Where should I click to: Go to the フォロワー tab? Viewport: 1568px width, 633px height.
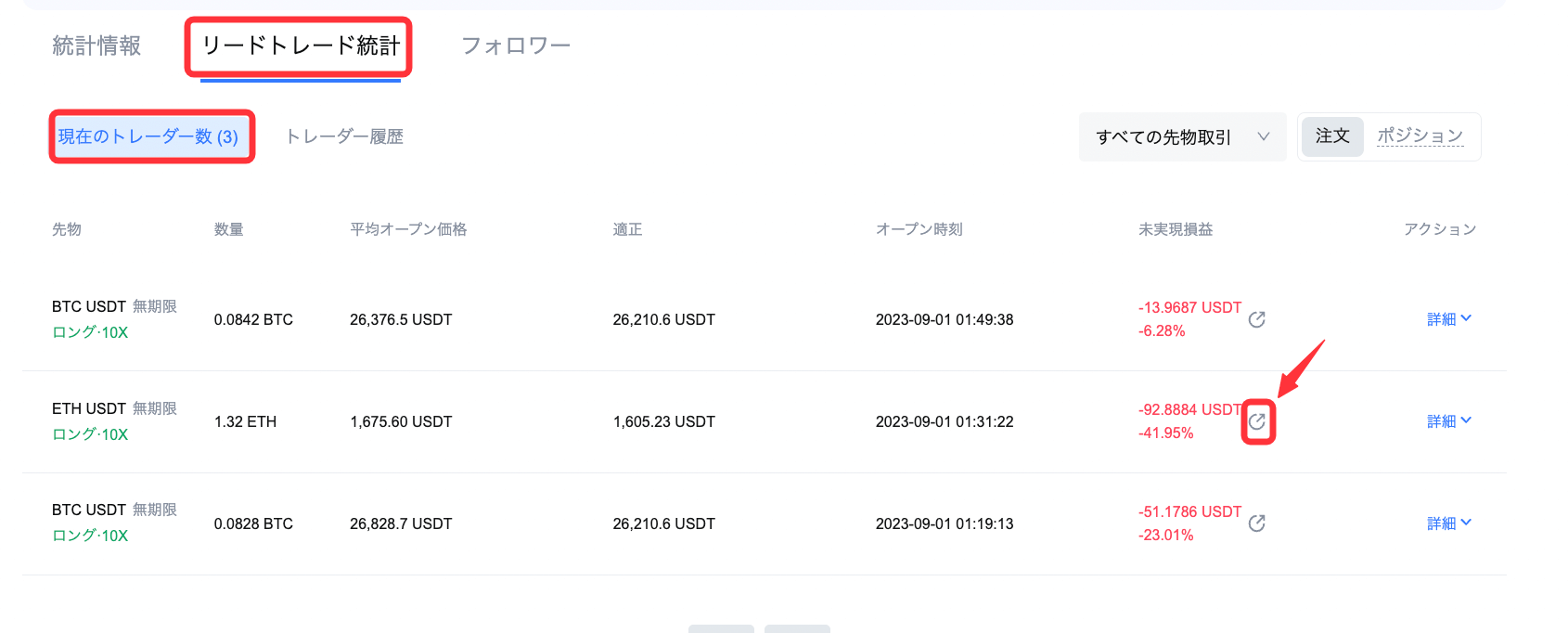coord(516,45)
